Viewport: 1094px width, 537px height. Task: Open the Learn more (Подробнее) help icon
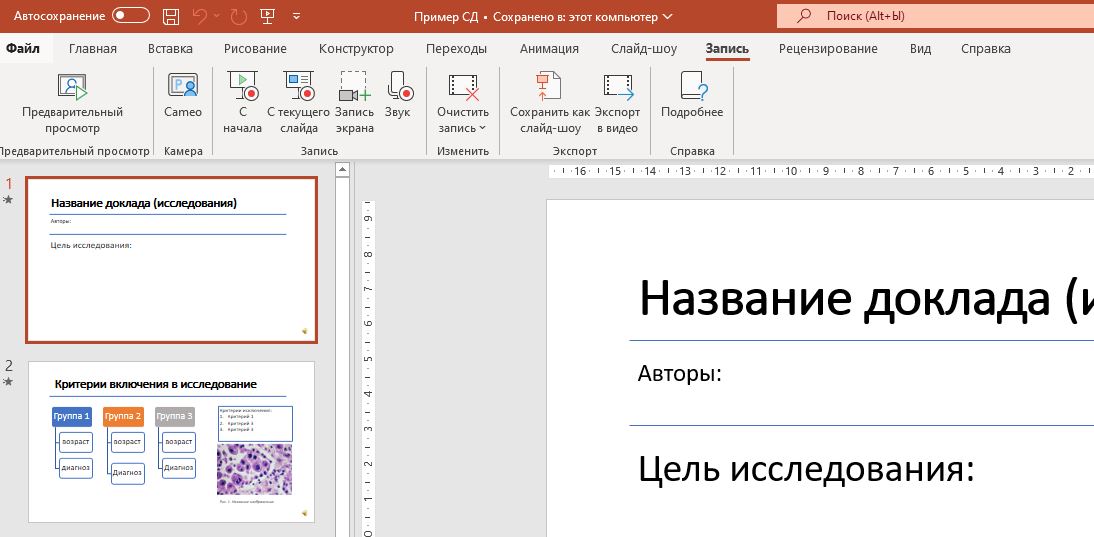tap(692, 88)
